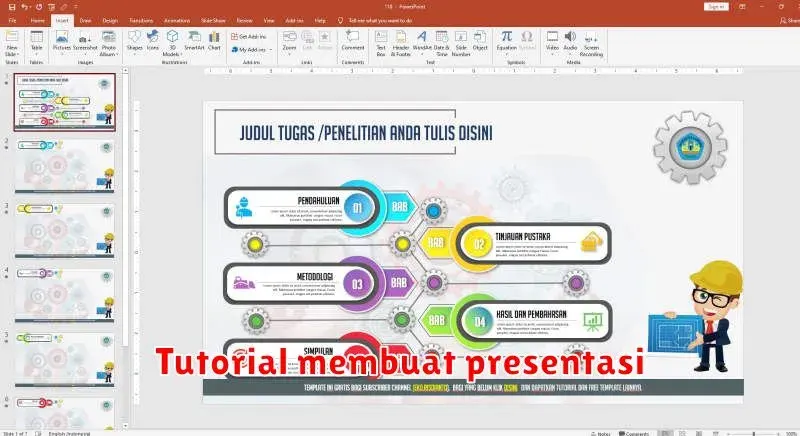
Task: Click the PENDAHULUAN heading on the slide
Action: [318, 201]
